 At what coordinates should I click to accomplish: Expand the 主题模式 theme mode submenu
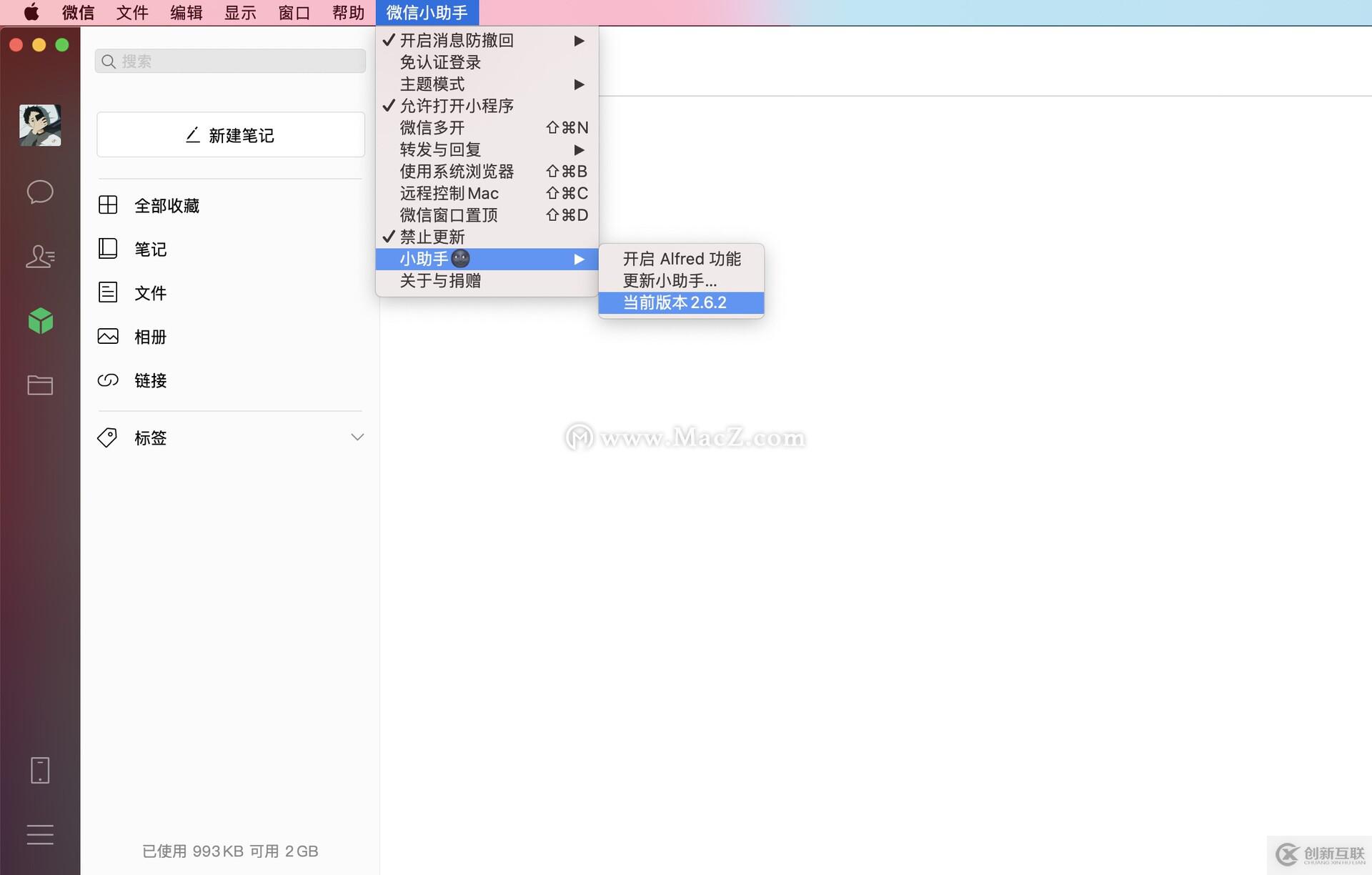coord(579,84)
